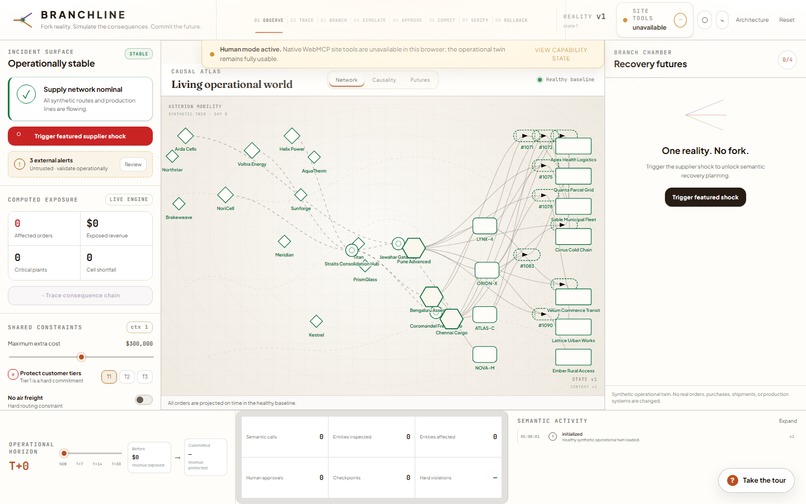Click the dark Trigger featured shock button

tap(705, 197)
